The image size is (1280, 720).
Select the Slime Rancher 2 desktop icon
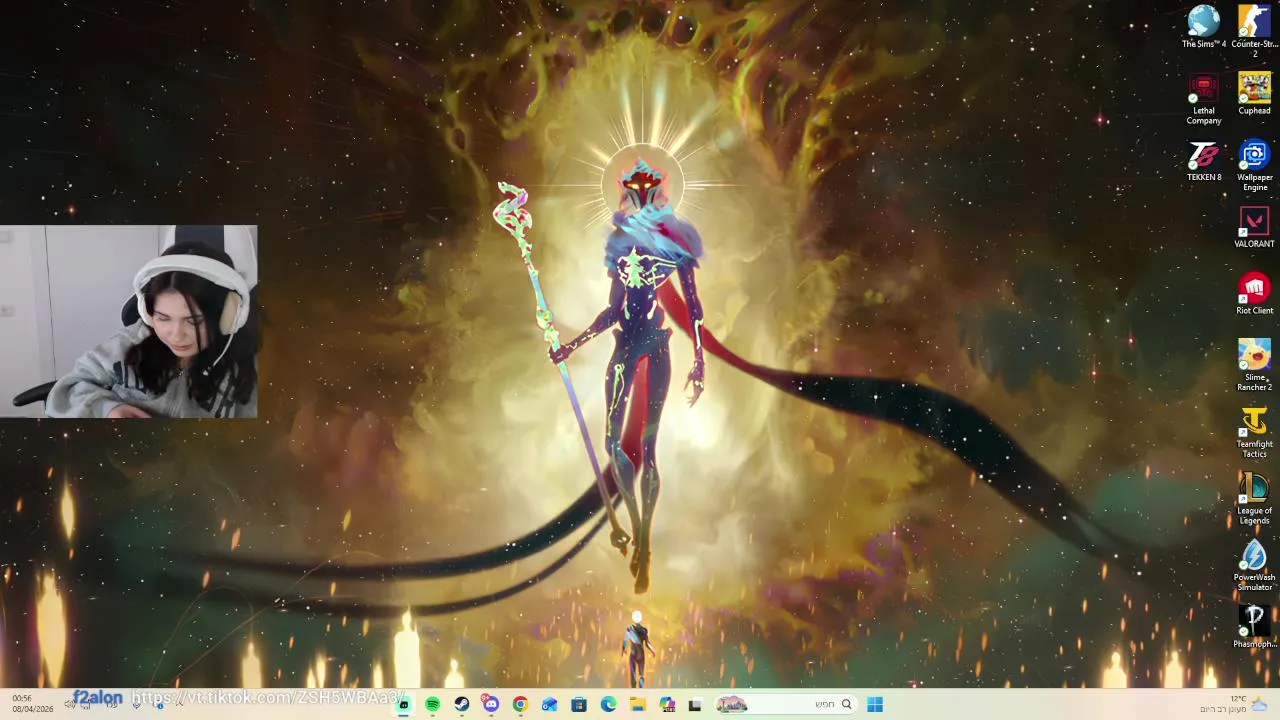coord(1254,365)
